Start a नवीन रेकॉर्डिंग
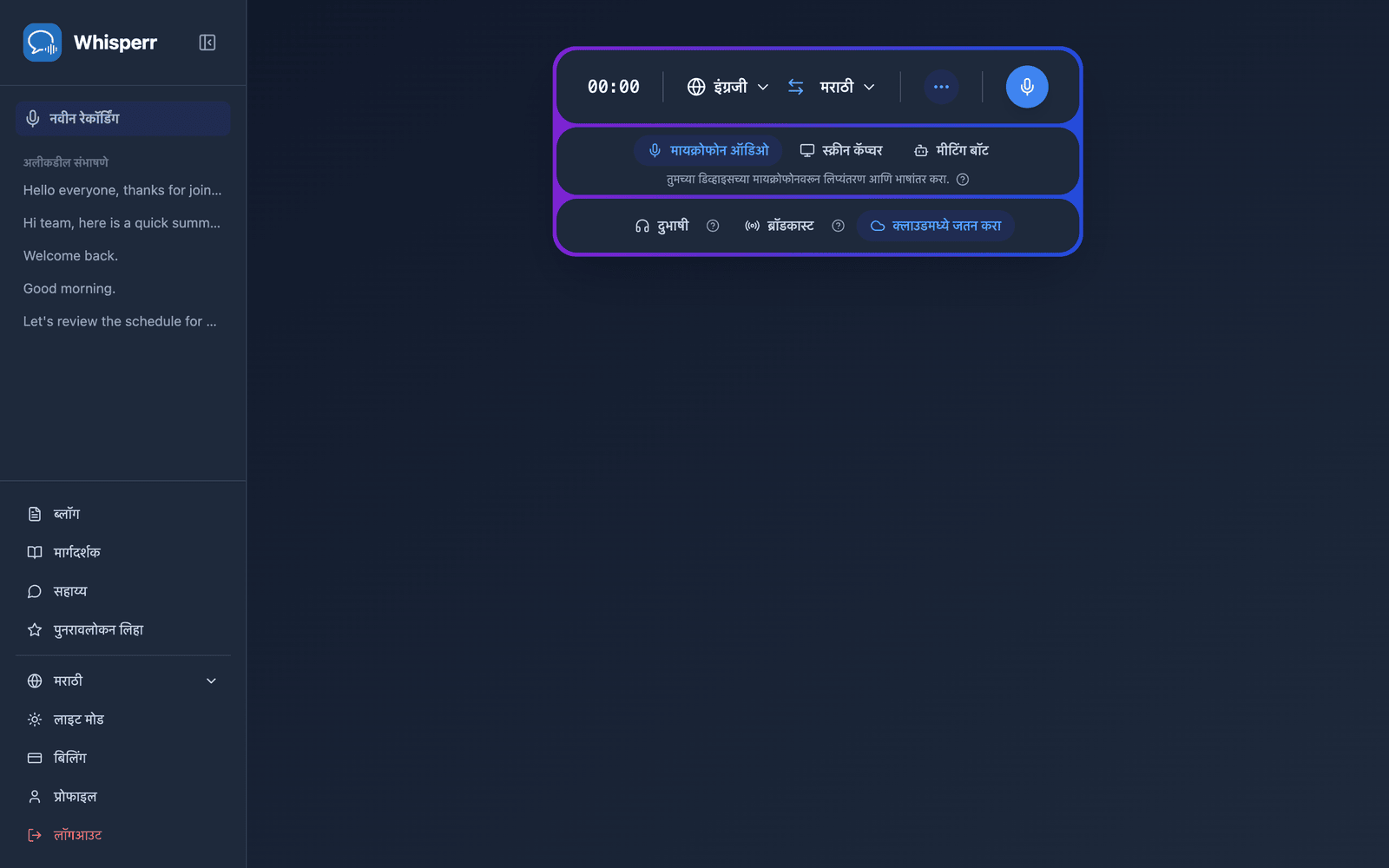 point(122,118)
